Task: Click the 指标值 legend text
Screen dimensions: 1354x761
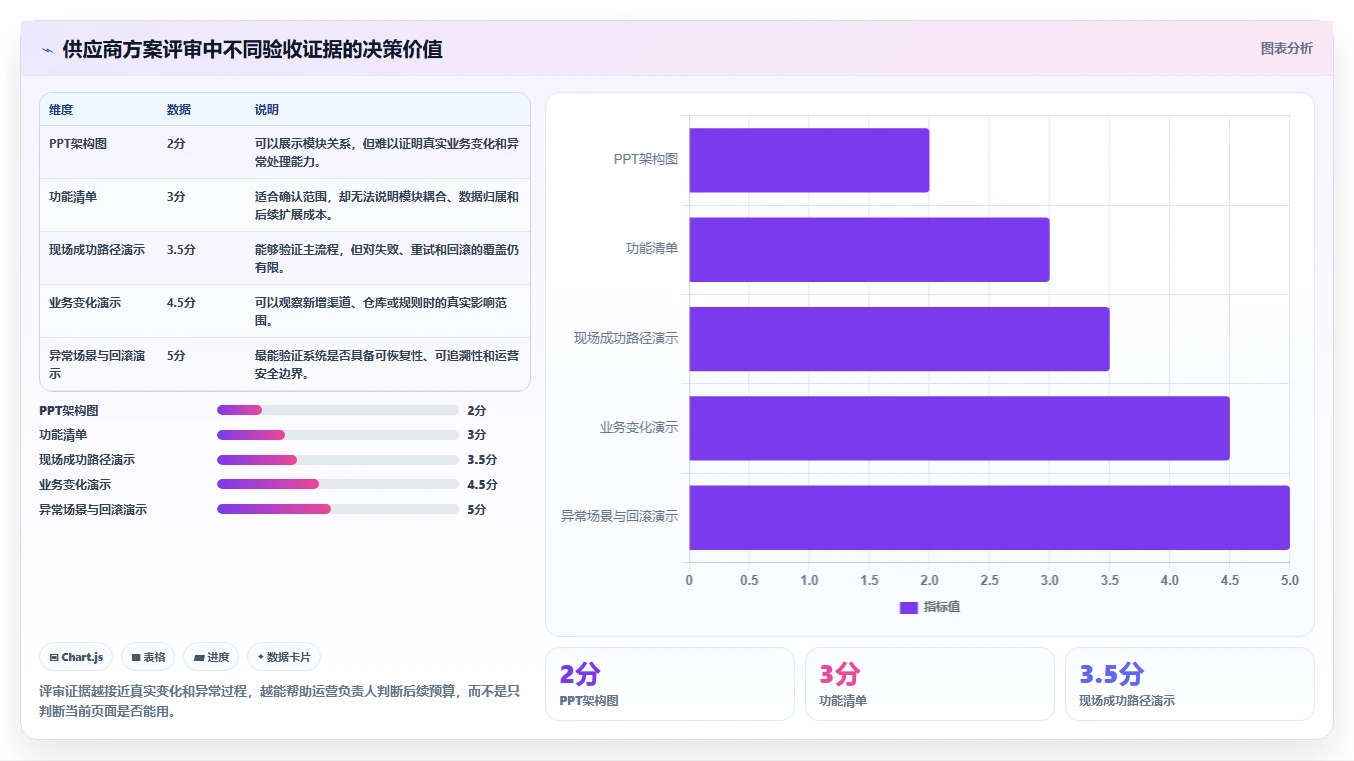Action: pos(942,607)
